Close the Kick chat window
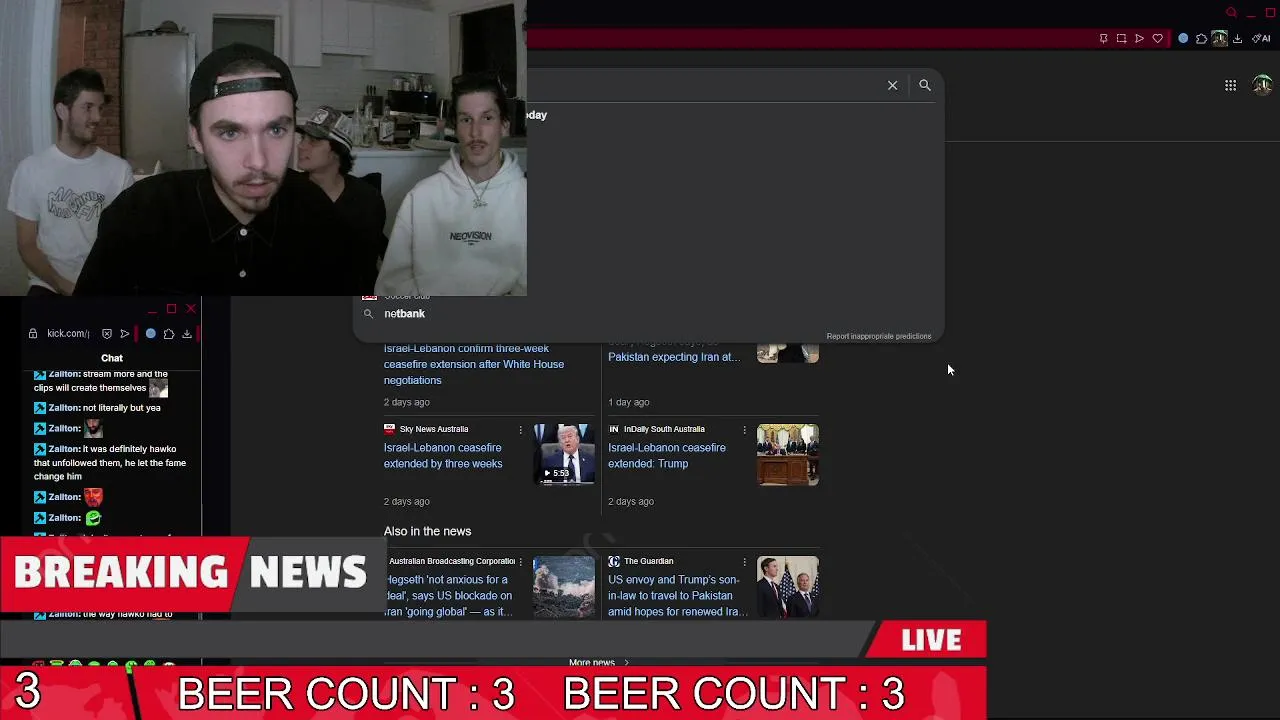Image resolution: width=1280 pixels, height=720 pixels. point(191,309)
